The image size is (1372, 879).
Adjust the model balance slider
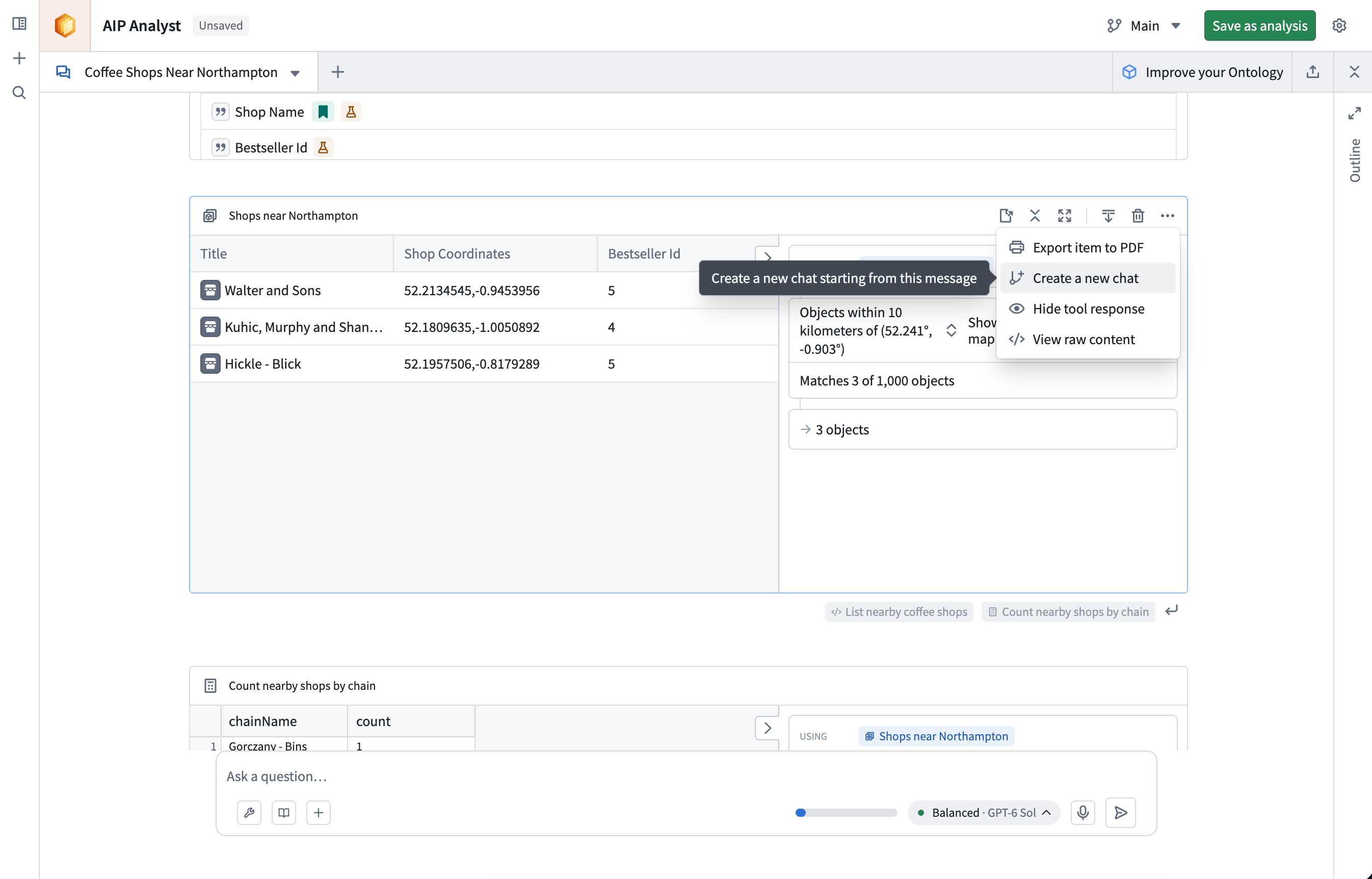click(846, 813)
